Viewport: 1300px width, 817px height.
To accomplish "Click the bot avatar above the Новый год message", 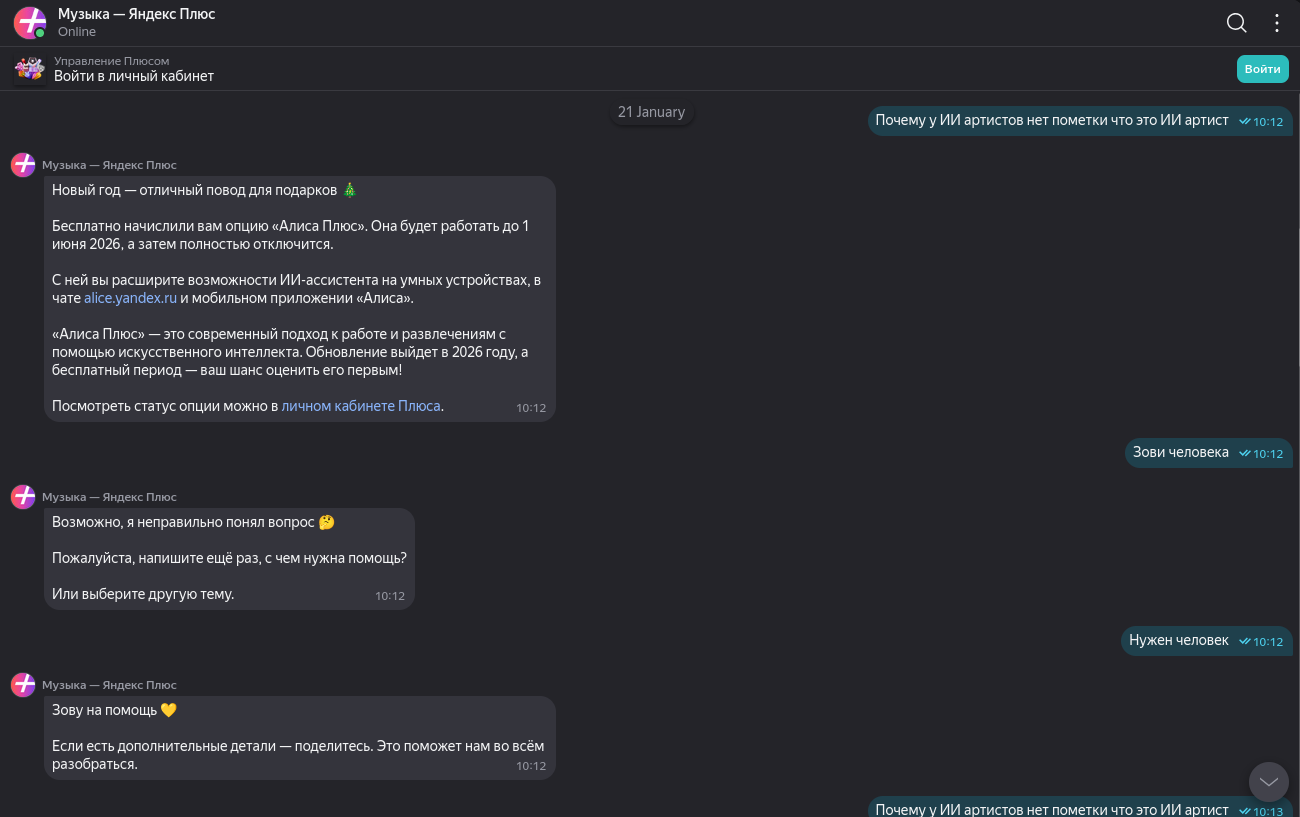I will pyautogui.click(x=23, y=165).
